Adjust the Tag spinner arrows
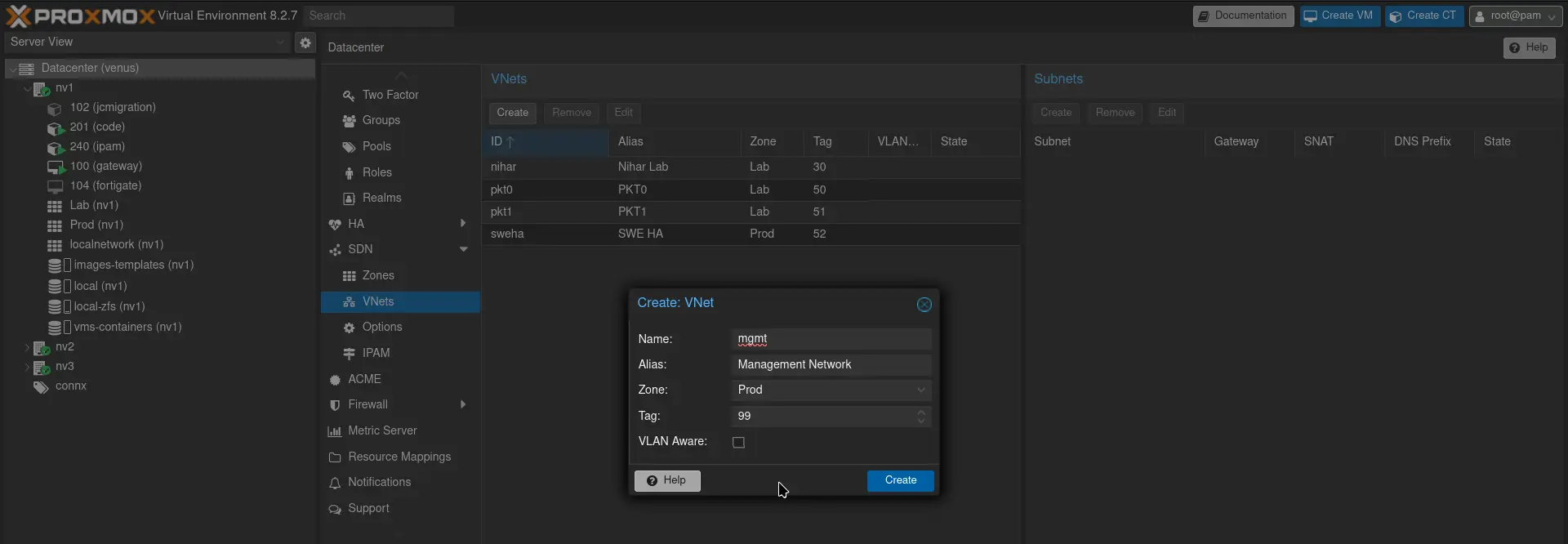1568x544 pixels. [x=921, y=417]
